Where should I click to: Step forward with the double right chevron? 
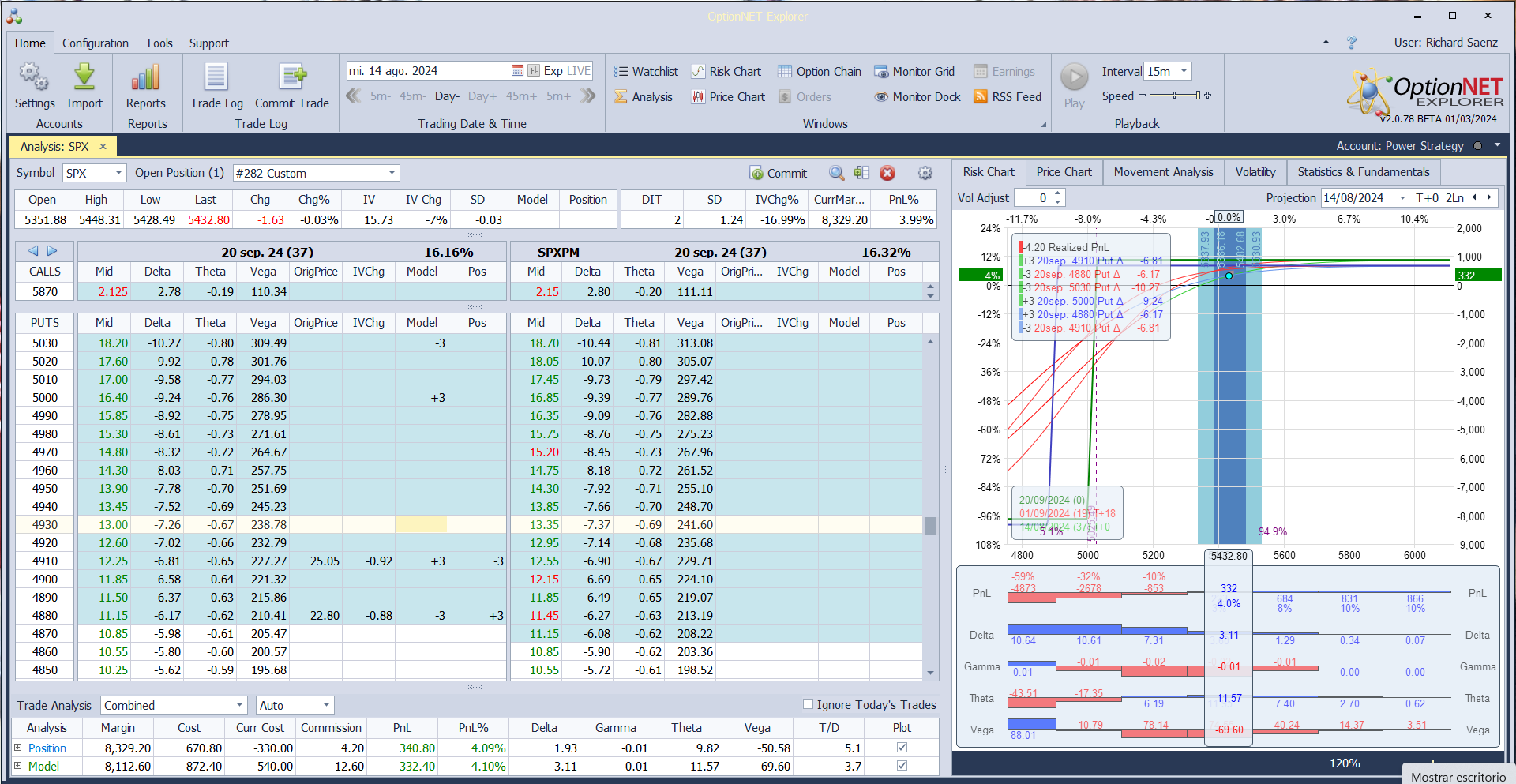click(587, 96)
